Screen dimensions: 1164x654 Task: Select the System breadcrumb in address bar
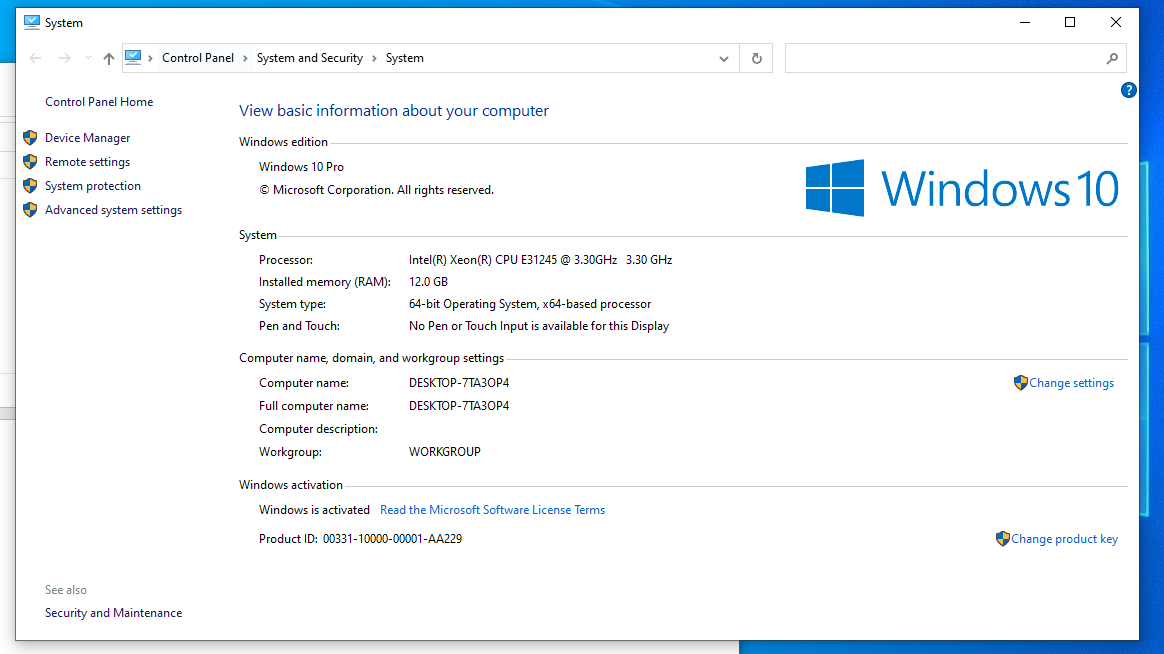click(405, 58)
